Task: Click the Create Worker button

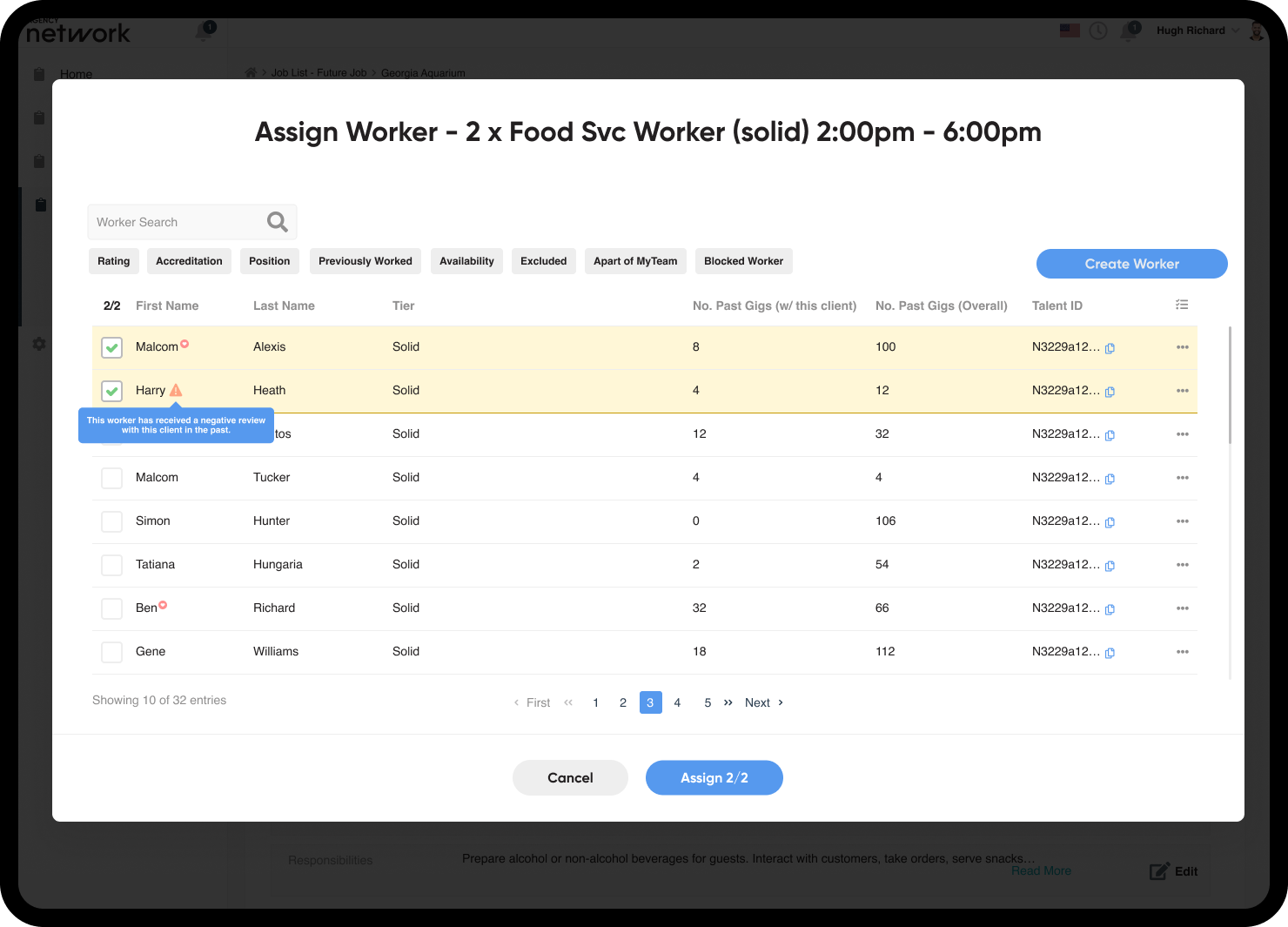Action: 1132,264
